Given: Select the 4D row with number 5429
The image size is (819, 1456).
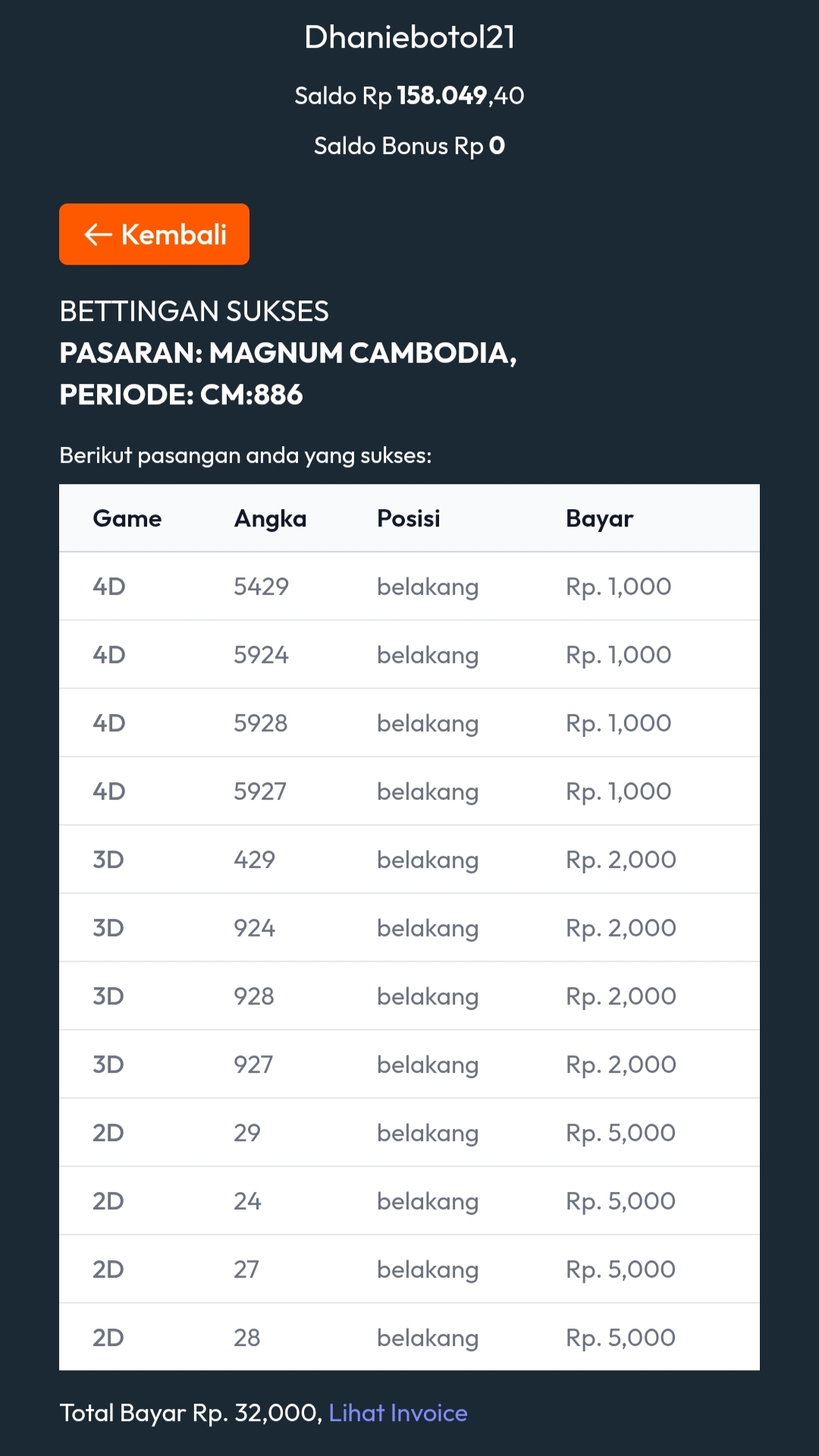Looking at the screenshot, I should pos(409,586).
